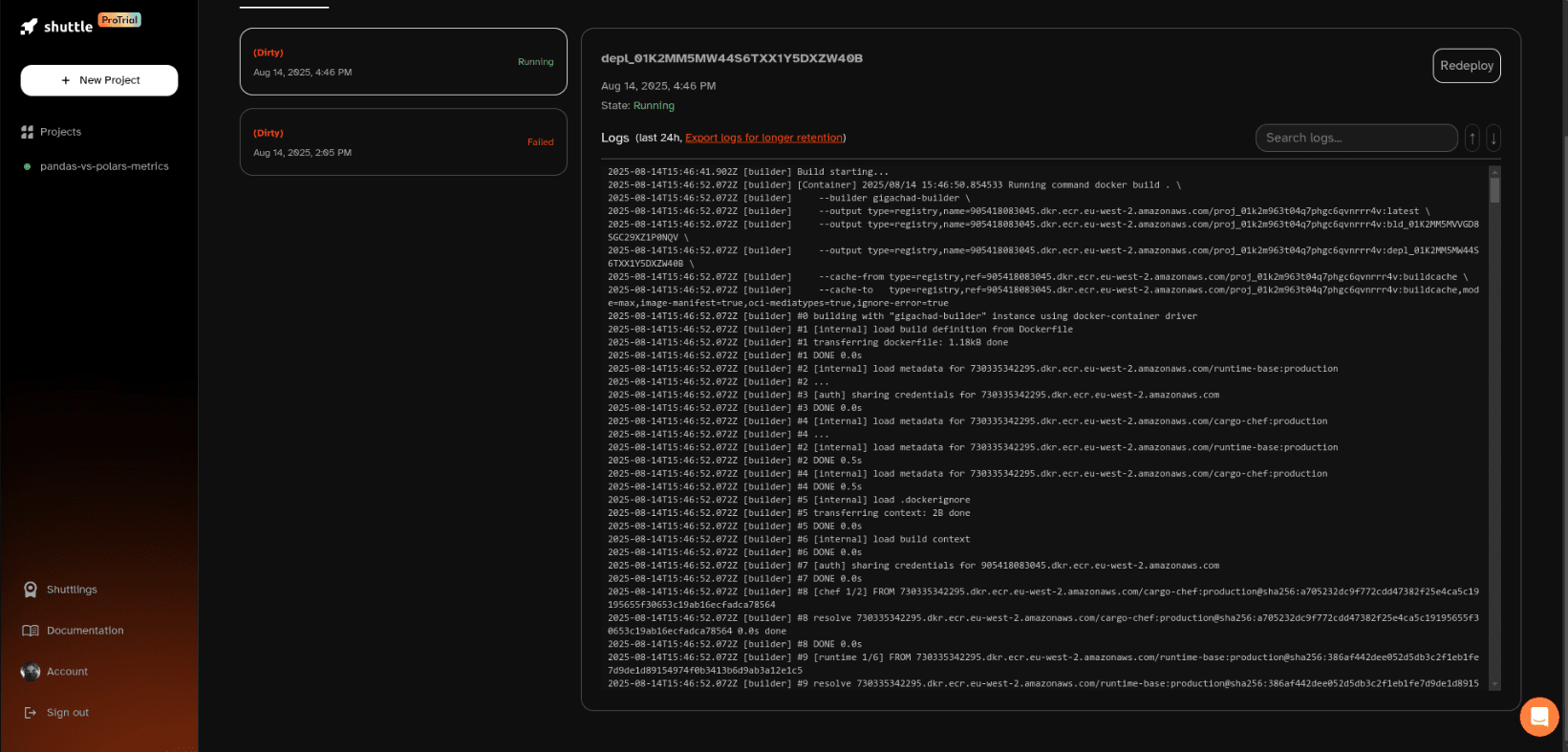Open the Documentation book icon link
The image size is (1568, 752).
[x=31, y=631]
